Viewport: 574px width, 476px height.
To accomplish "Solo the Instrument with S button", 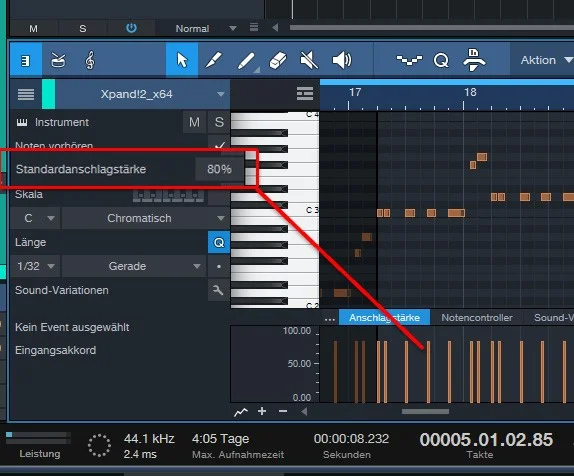I will tap(219, 122).
